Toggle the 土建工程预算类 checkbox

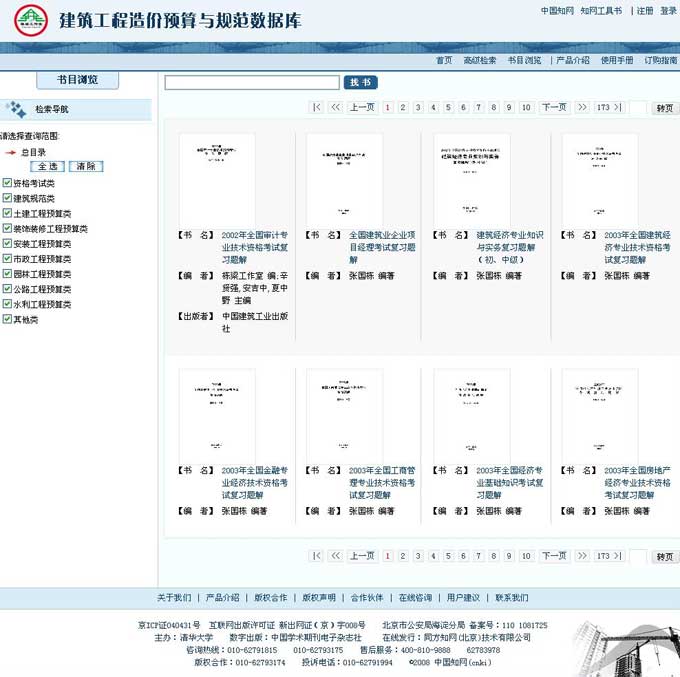(x=7, y=214)
